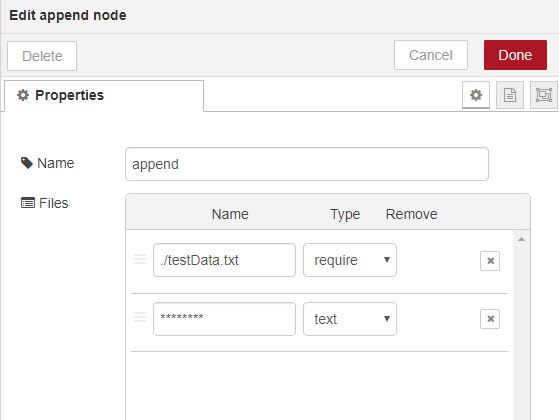The height and width of the screenshot is (420, 559).
Task: Open node description document icon
Action: point(510,95)
